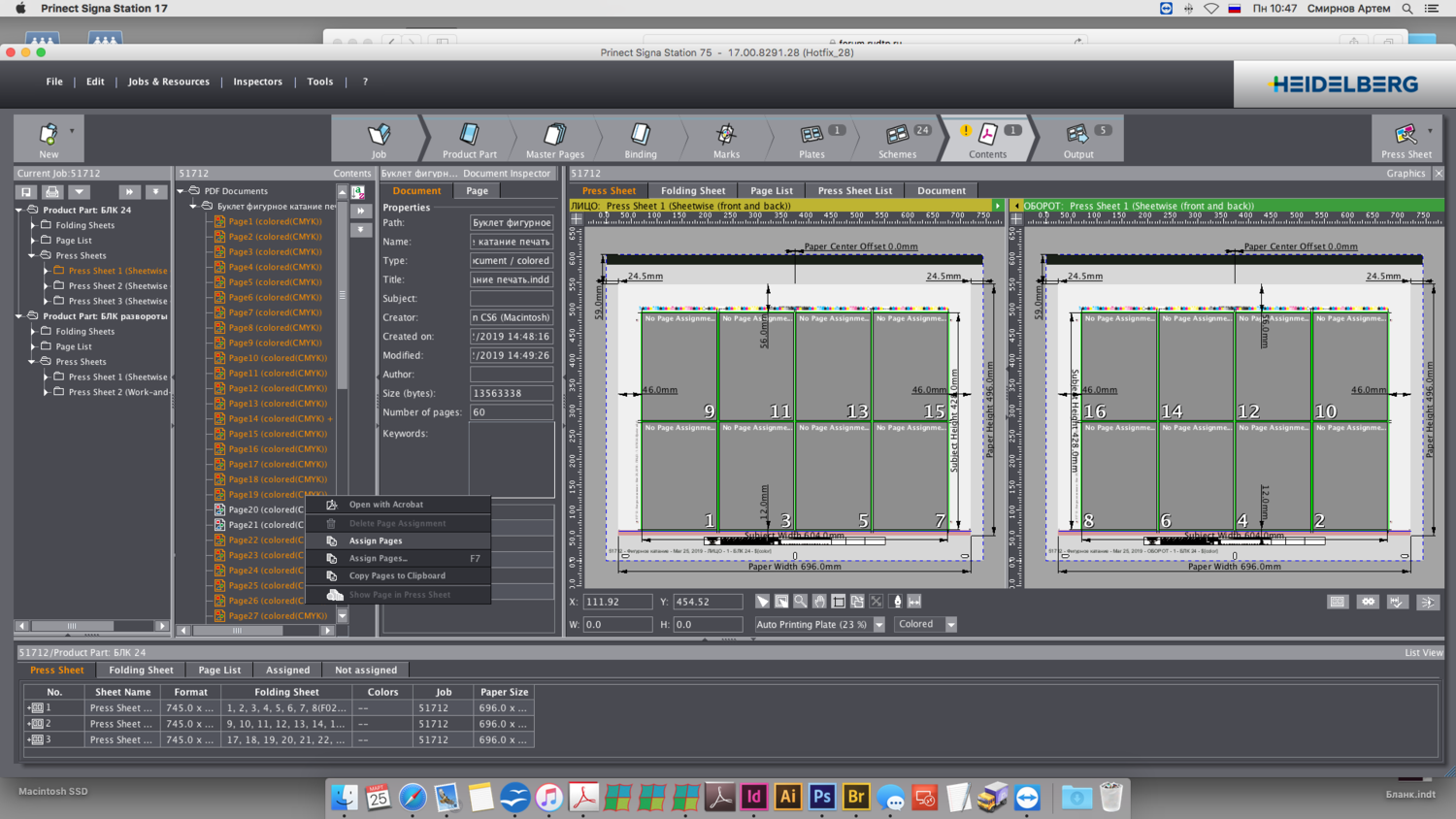Image resolution: width=1456 pixels, height=819 pixels.
Task: Open the Binding workflow step
Action: (640, 139)
